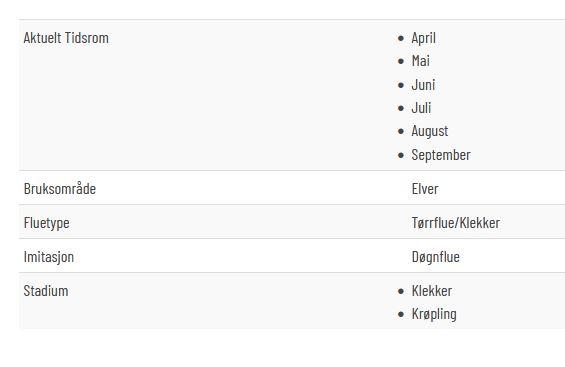Image resolution: width=565 pixels, height=367 pixels.
Task: Click the Bruksområde row label
Action: click(x=60, y=188)
